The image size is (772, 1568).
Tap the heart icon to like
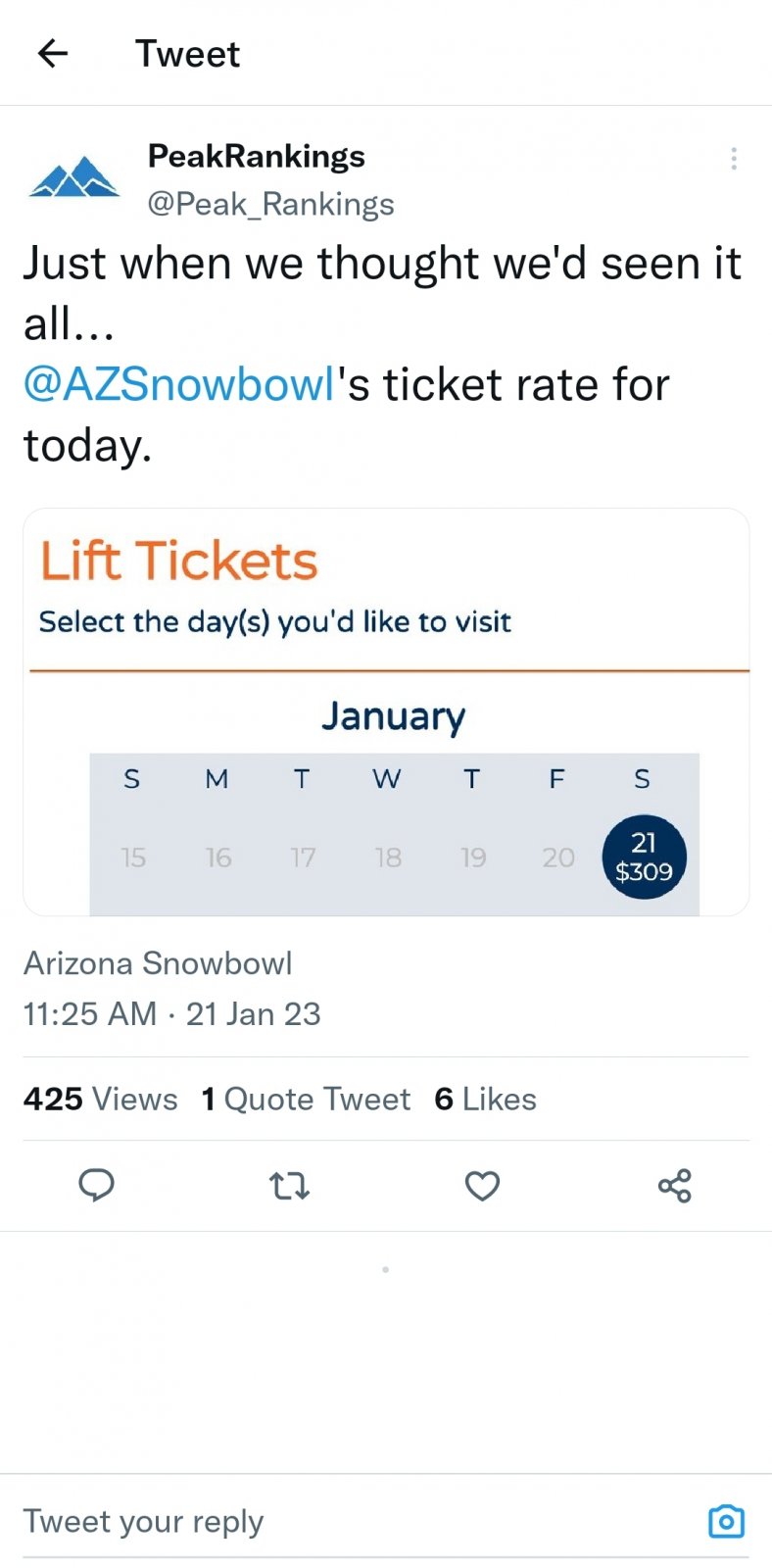click(482, 1186)
